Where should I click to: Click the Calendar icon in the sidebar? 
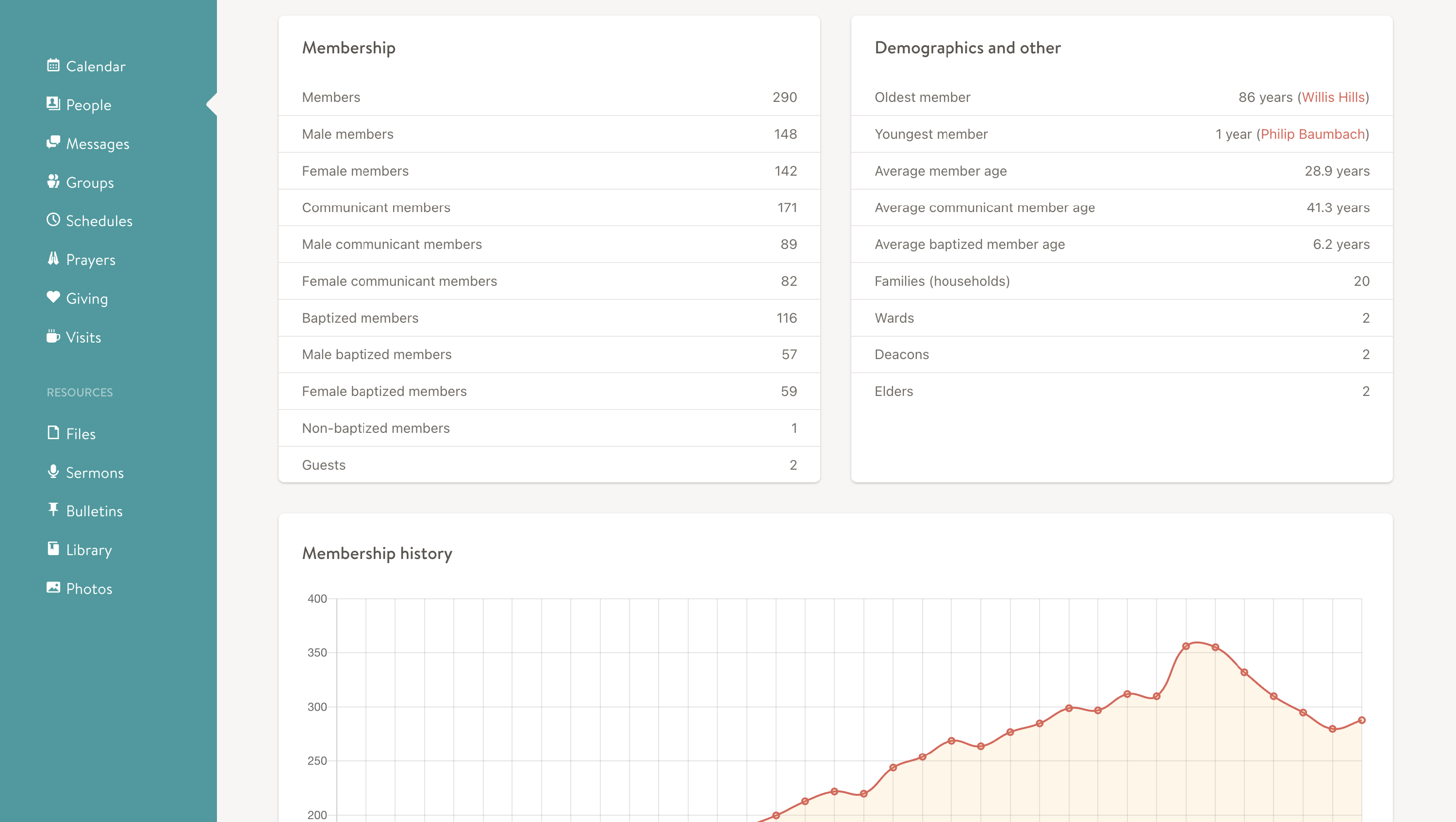click(53, 66)
